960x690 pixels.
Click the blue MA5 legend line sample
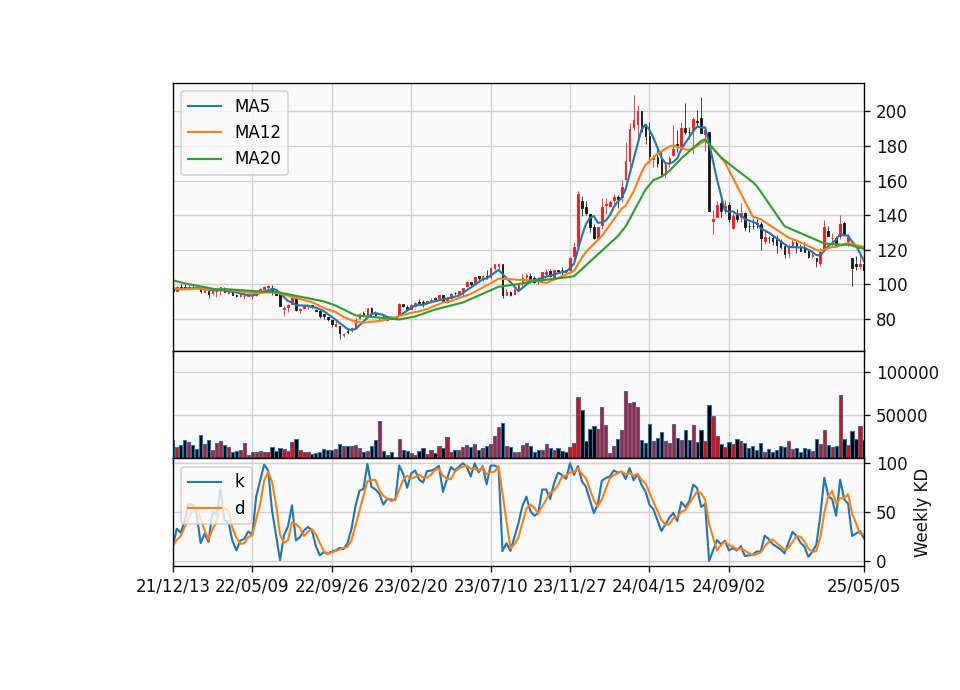point(204,107)
